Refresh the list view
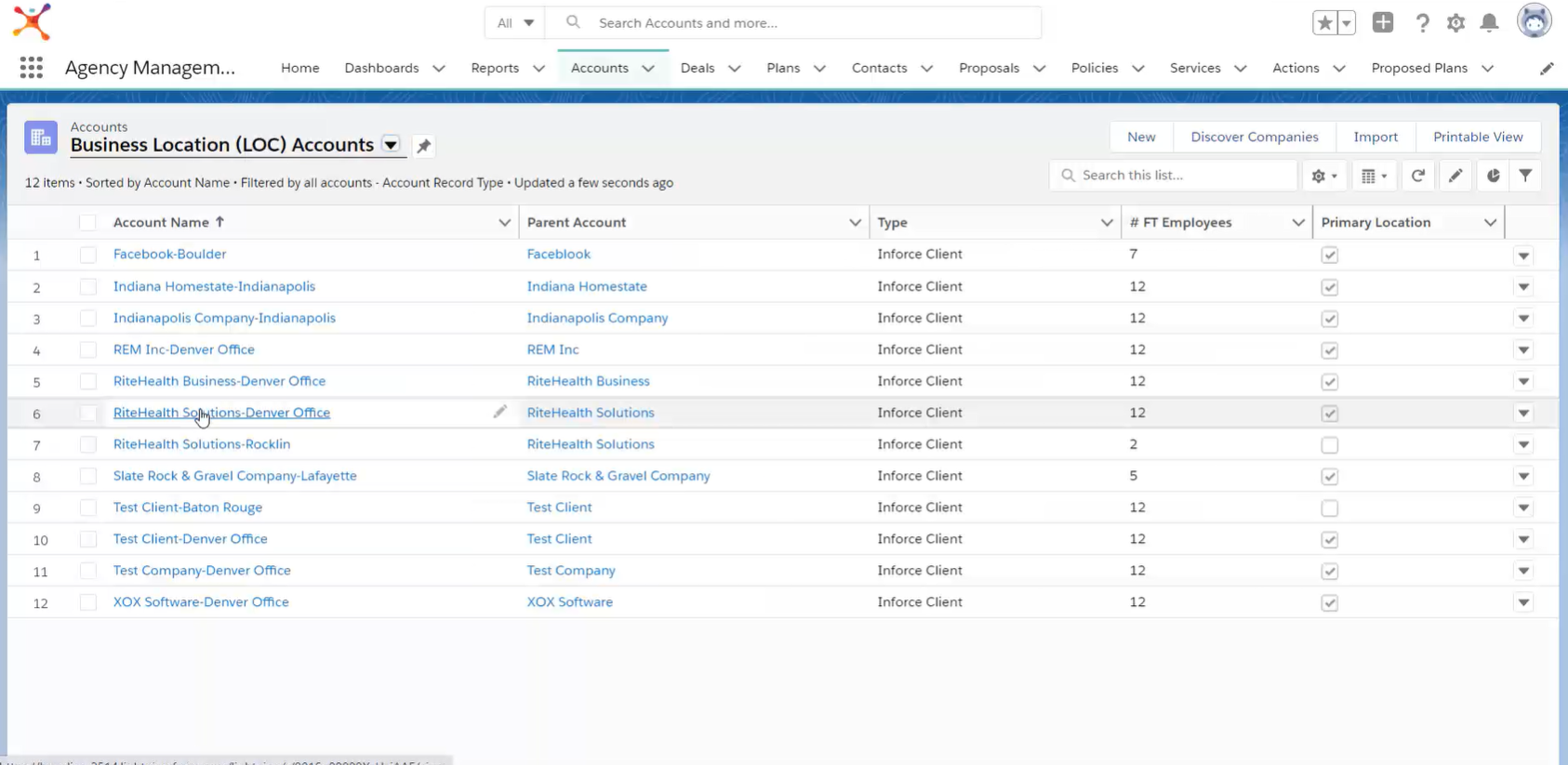This screenshot has width=1568, height=765. click(1417, 176)
